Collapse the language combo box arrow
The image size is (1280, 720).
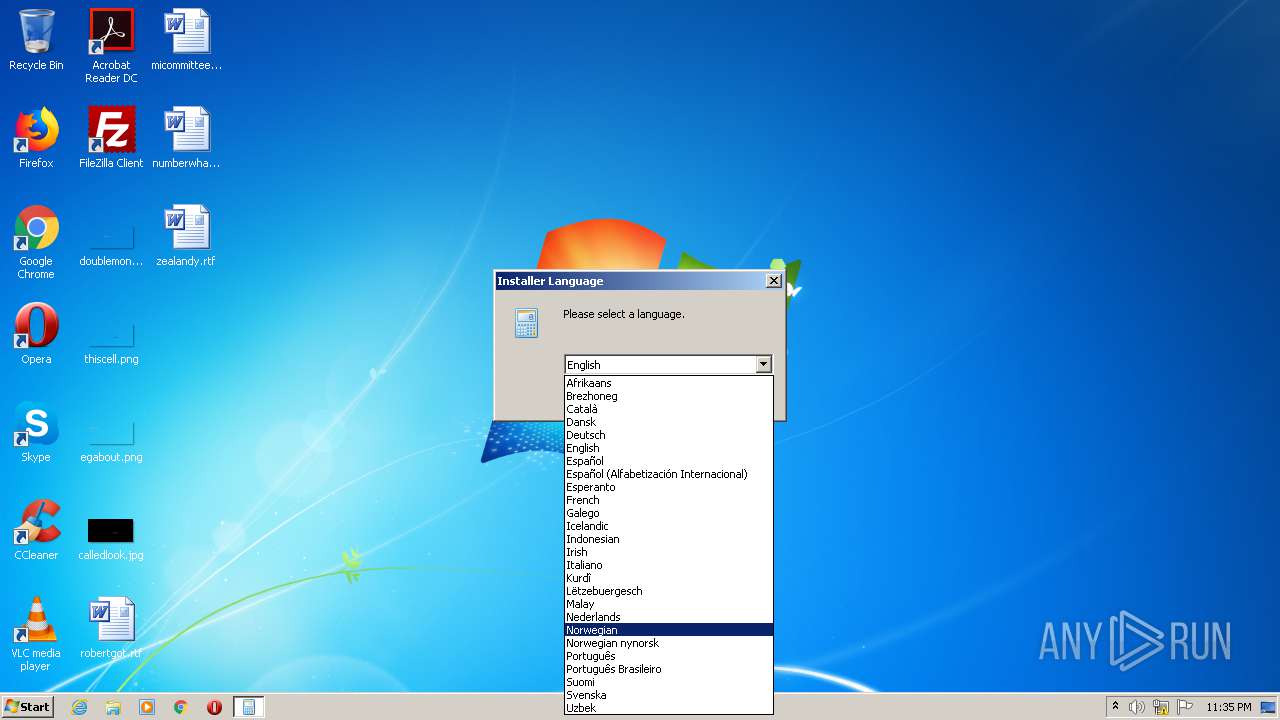pyautogui.click(x=764, y=365)
